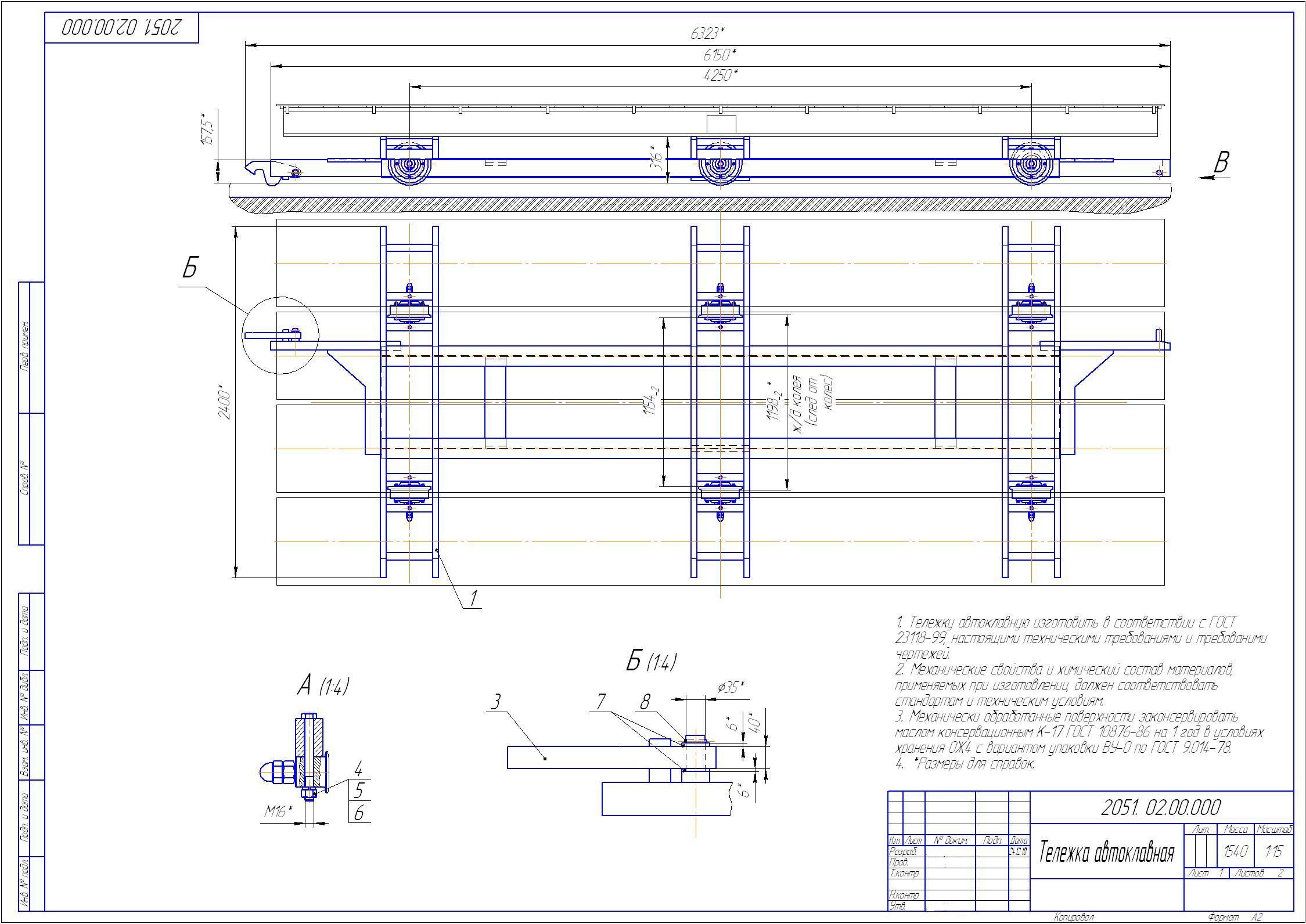Select the 4250* wheelbase dimension text
This screenshot has height=924, width=1306.
pos(720,75)
